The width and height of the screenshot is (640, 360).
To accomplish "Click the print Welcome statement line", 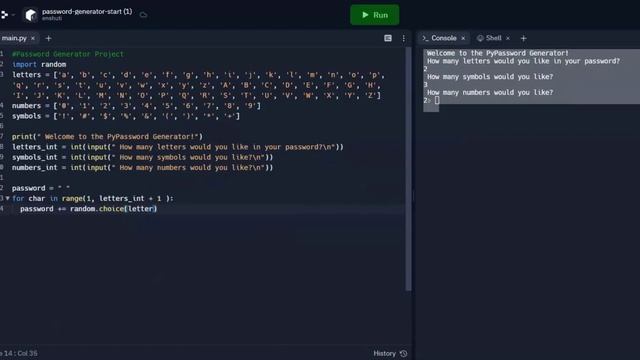I will click(107, 137).
